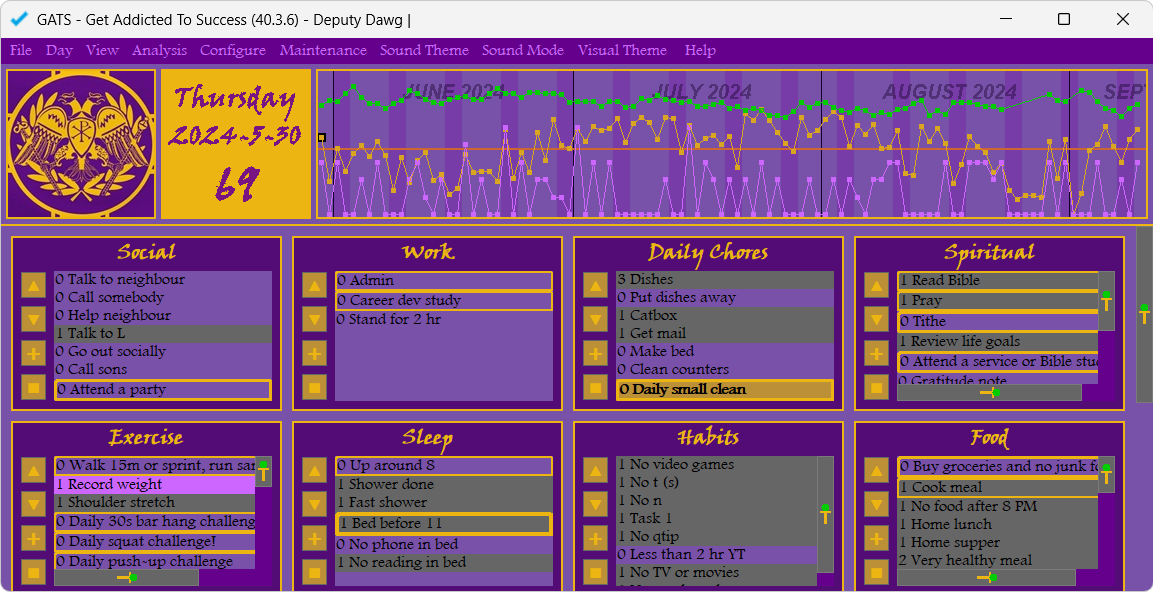Click the plus icon in the Exercise panel
Viewport: 1153px width, 592px height.
(x=34, y=539)
